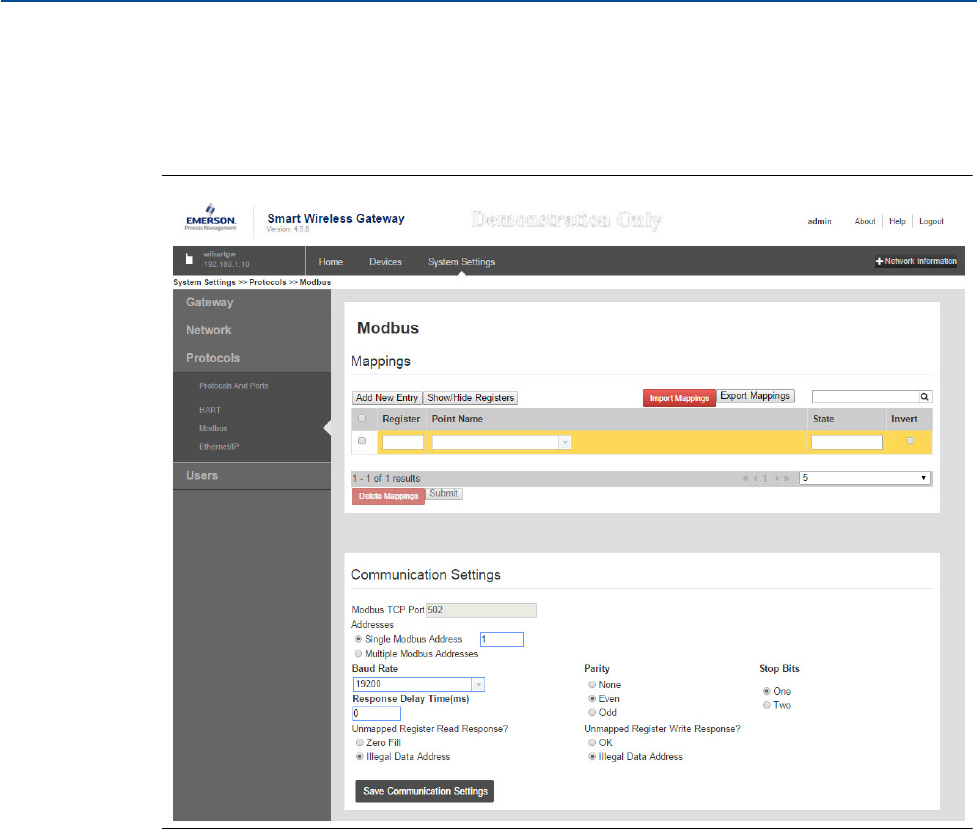Click the search magnifier icon in Mappings

925,397
